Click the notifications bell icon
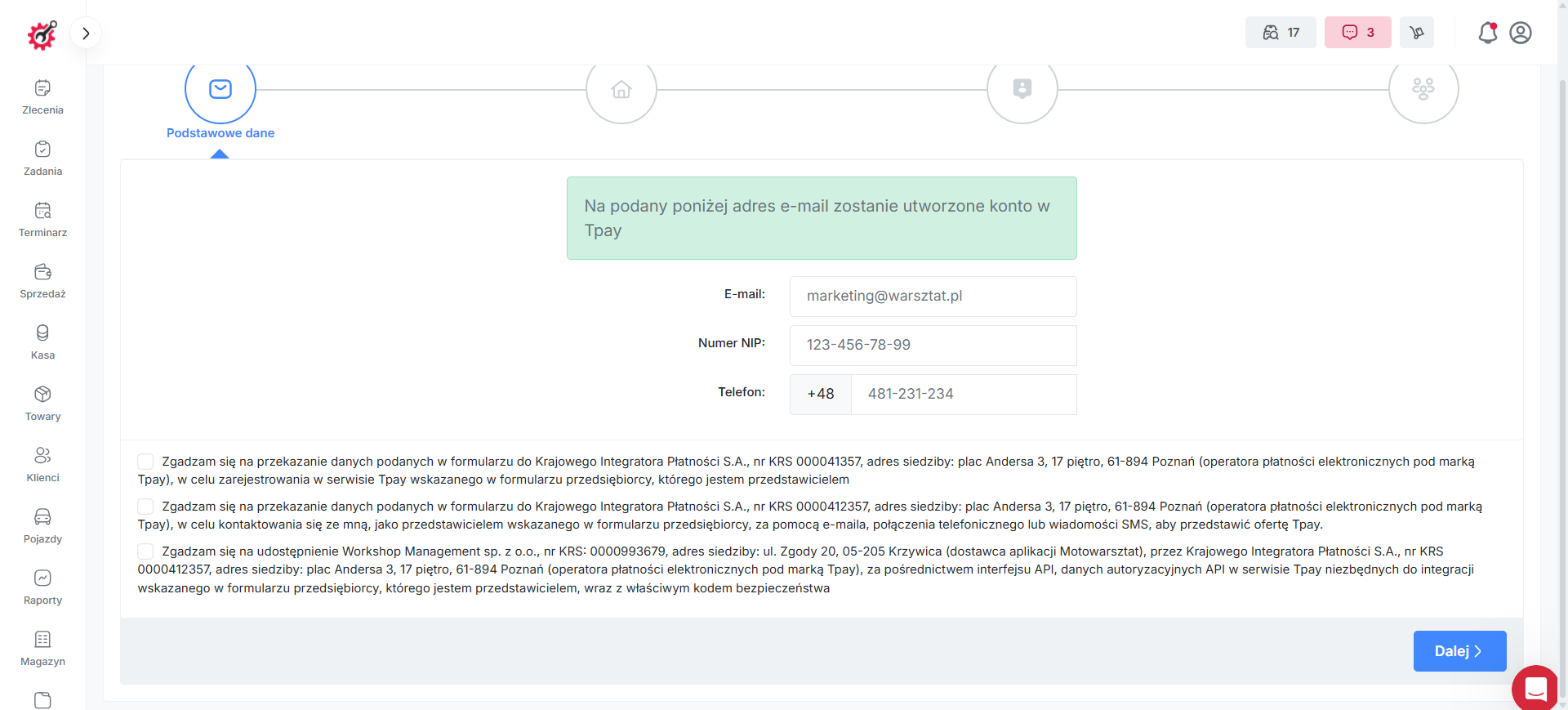The image size is (1568, 710). tap(1488, 33)
